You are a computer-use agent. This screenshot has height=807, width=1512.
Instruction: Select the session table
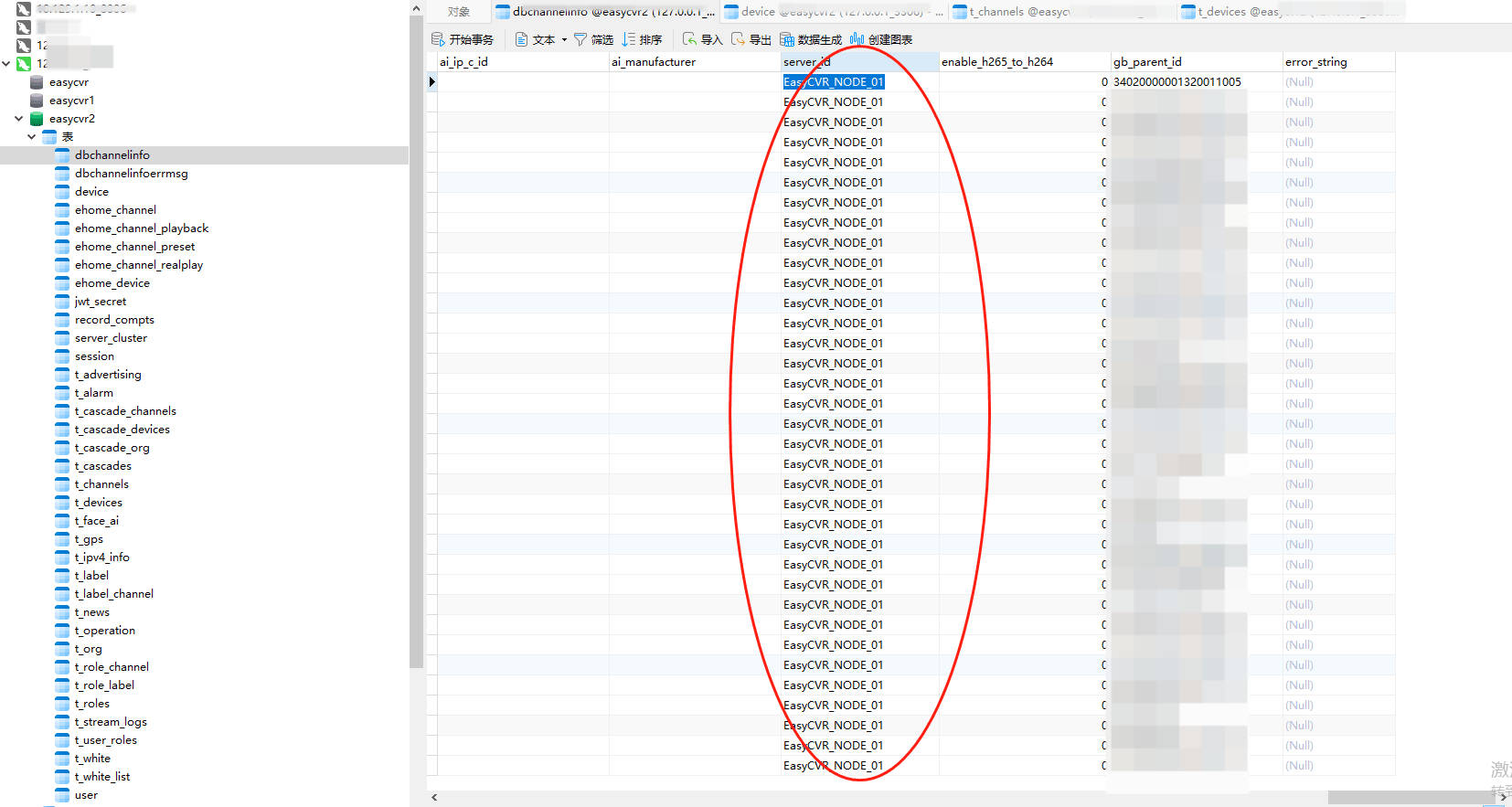click(x=94, y=356)
